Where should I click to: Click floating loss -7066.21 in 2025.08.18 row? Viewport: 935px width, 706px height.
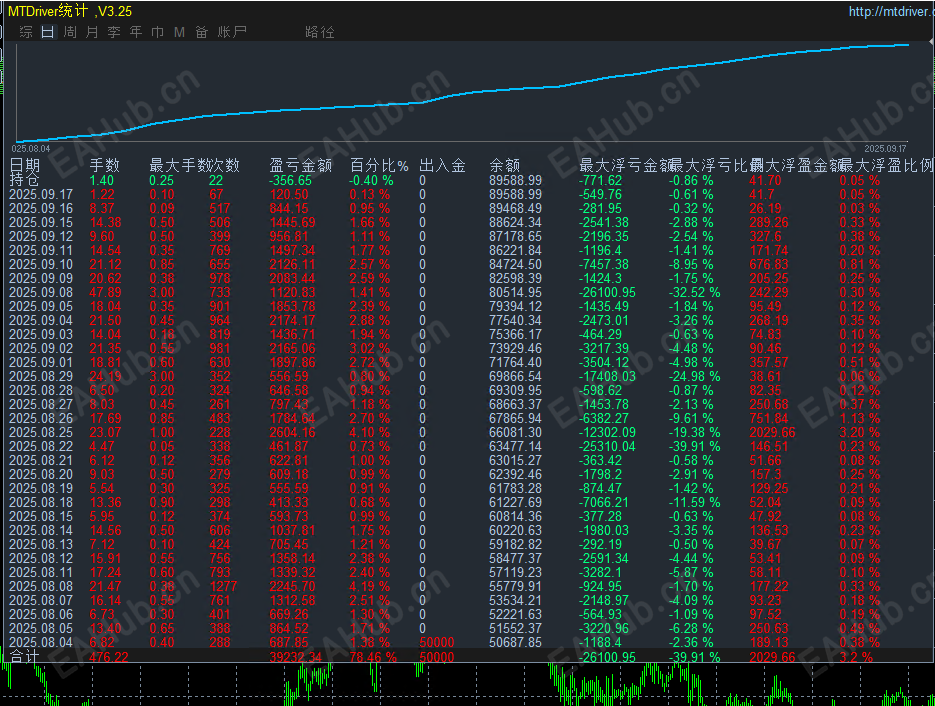tap(604, 503)
